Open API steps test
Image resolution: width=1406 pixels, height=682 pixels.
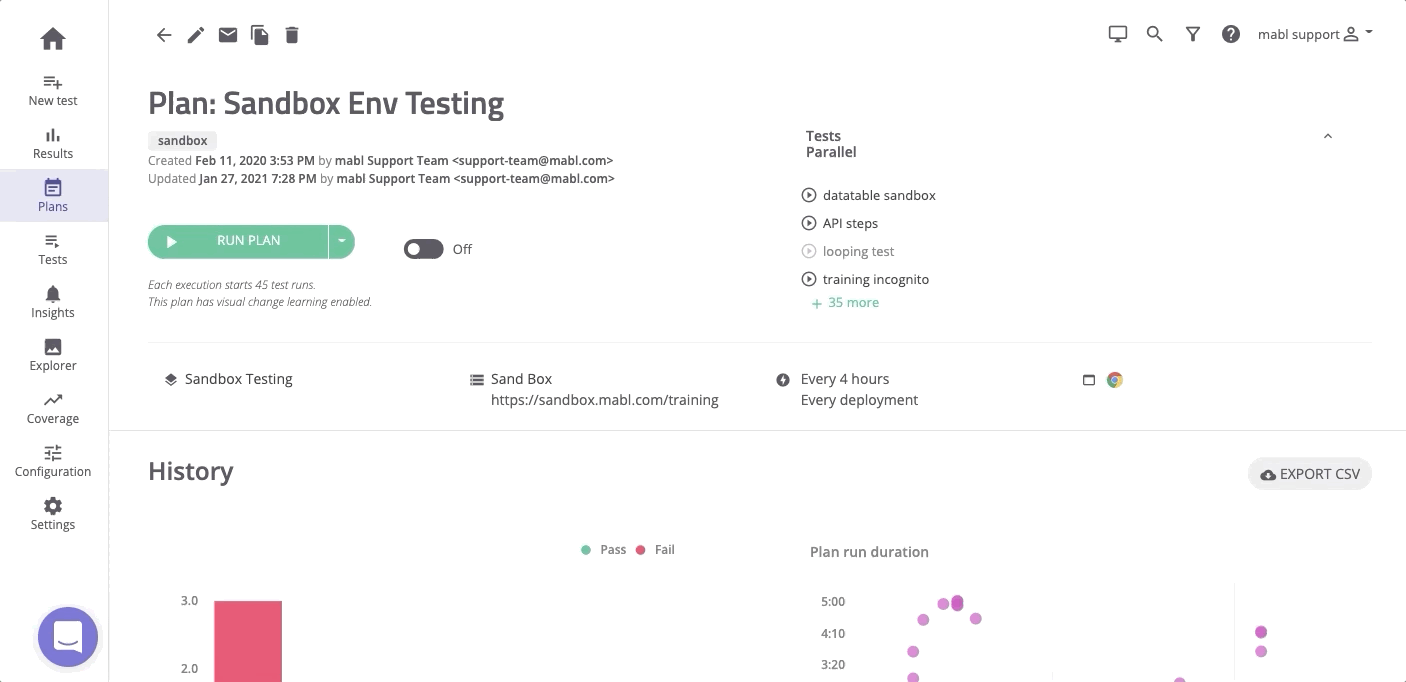[850, 223]
